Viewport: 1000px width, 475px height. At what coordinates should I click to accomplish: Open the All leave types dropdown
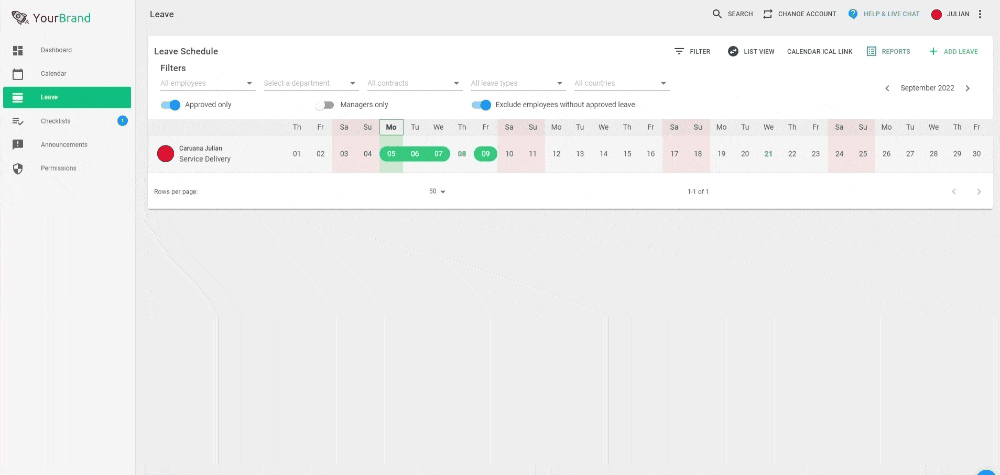[518, 84]
